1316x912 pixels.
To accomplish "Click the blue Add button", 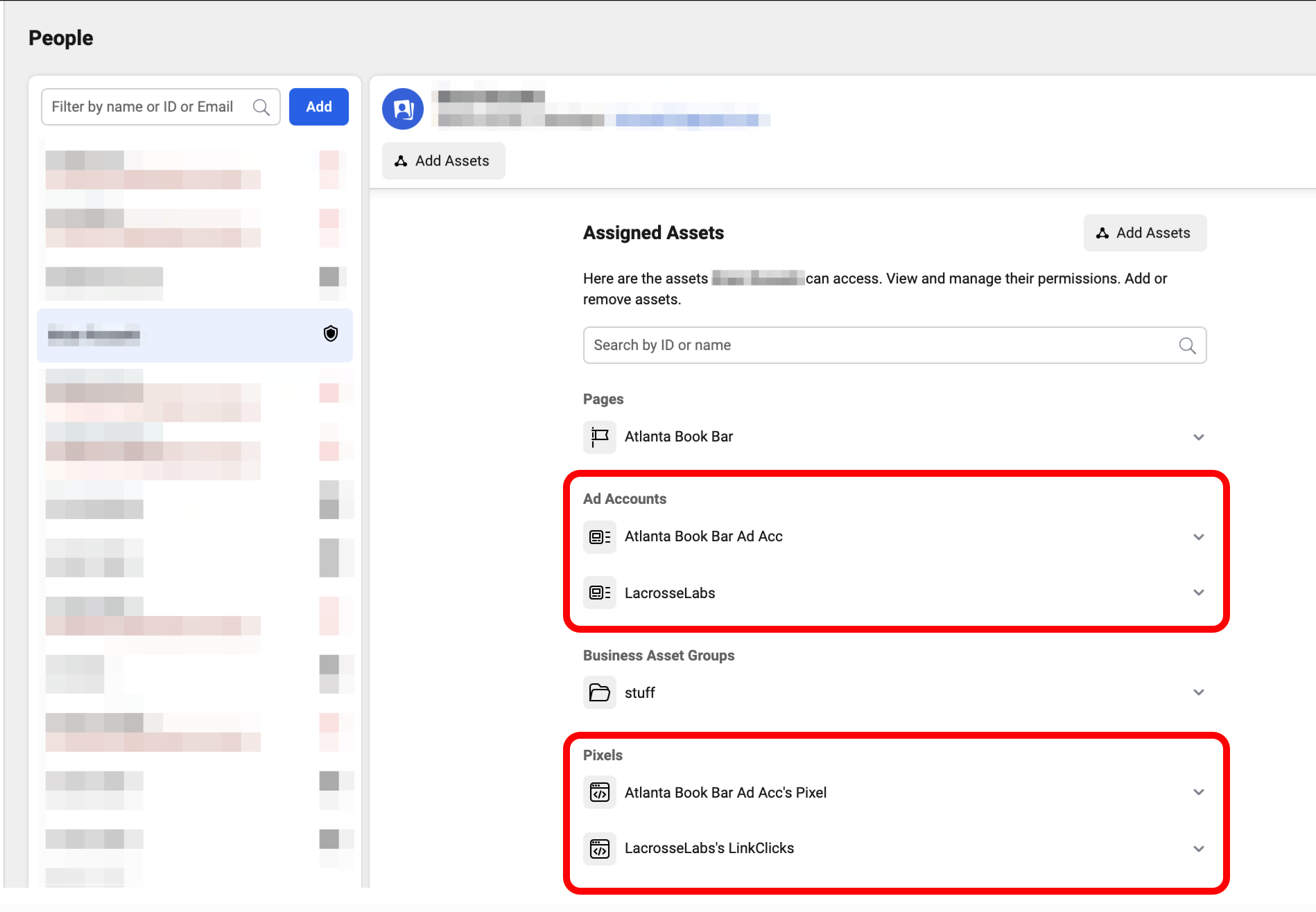I will pyautogui.click(x=318, y=107).
